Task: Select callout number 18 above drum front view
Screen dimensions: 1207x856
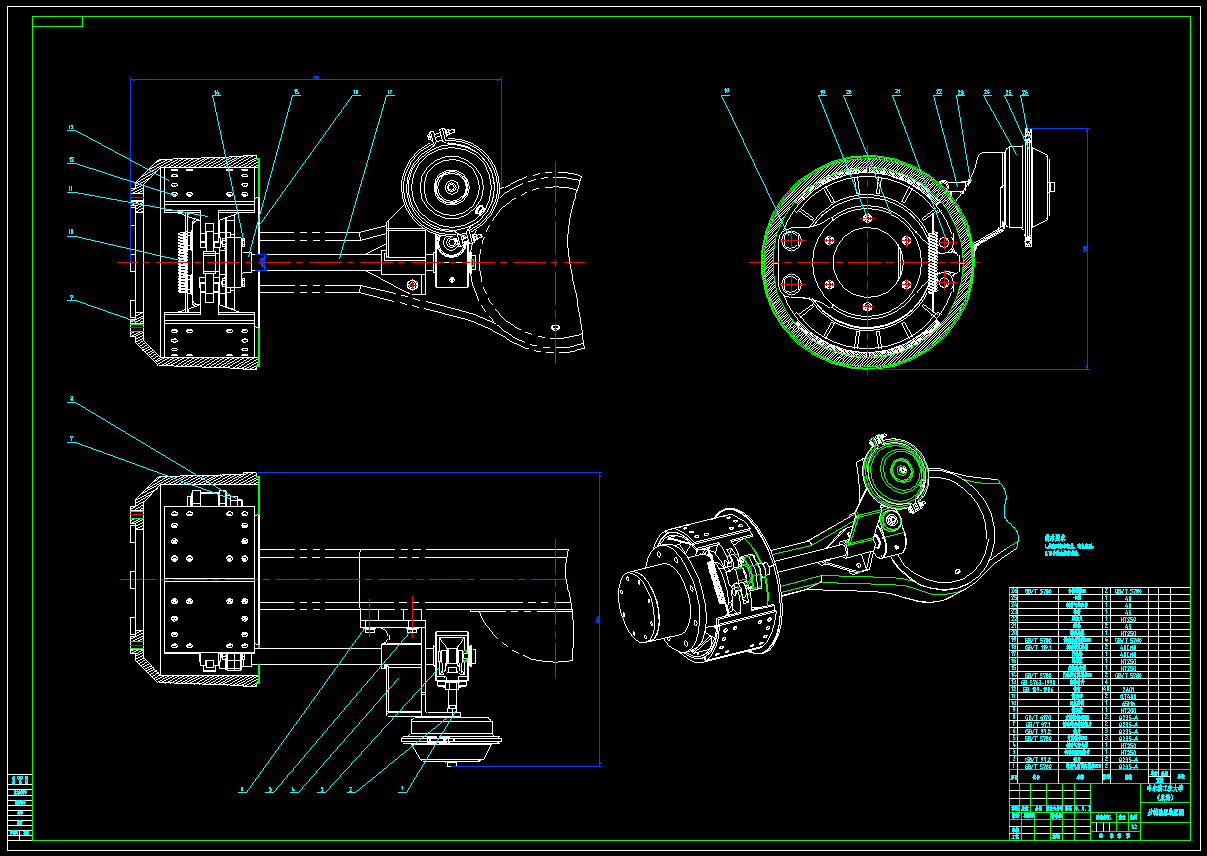Action: pos(726,91)
